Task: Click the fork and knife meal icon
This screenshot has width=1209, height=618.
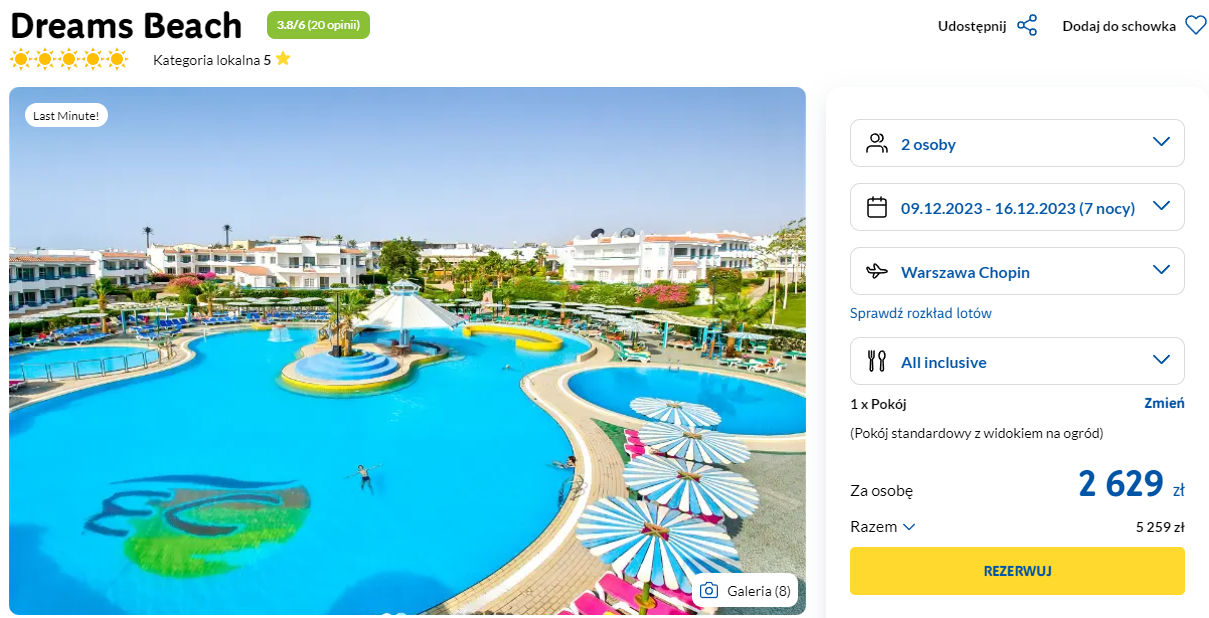Action: pyautogui.click(x=877, y=362)
